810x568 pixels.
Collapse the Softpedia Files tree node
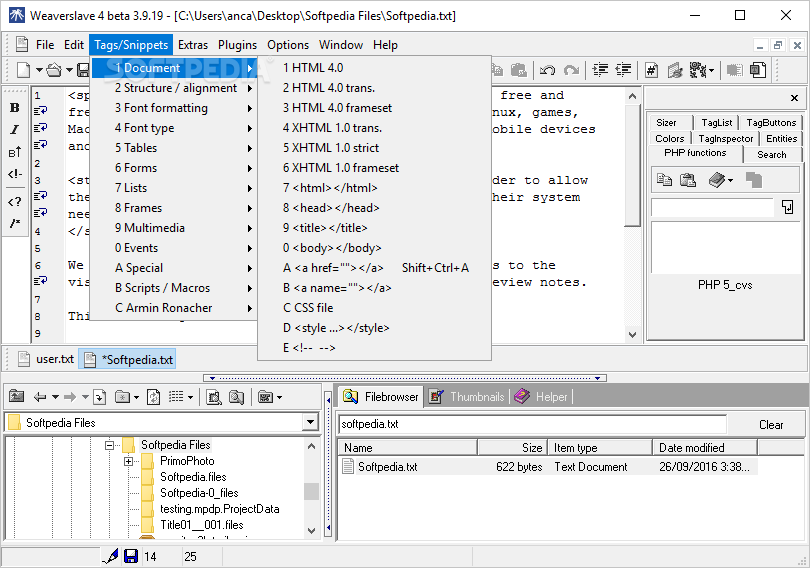[110, 445]
